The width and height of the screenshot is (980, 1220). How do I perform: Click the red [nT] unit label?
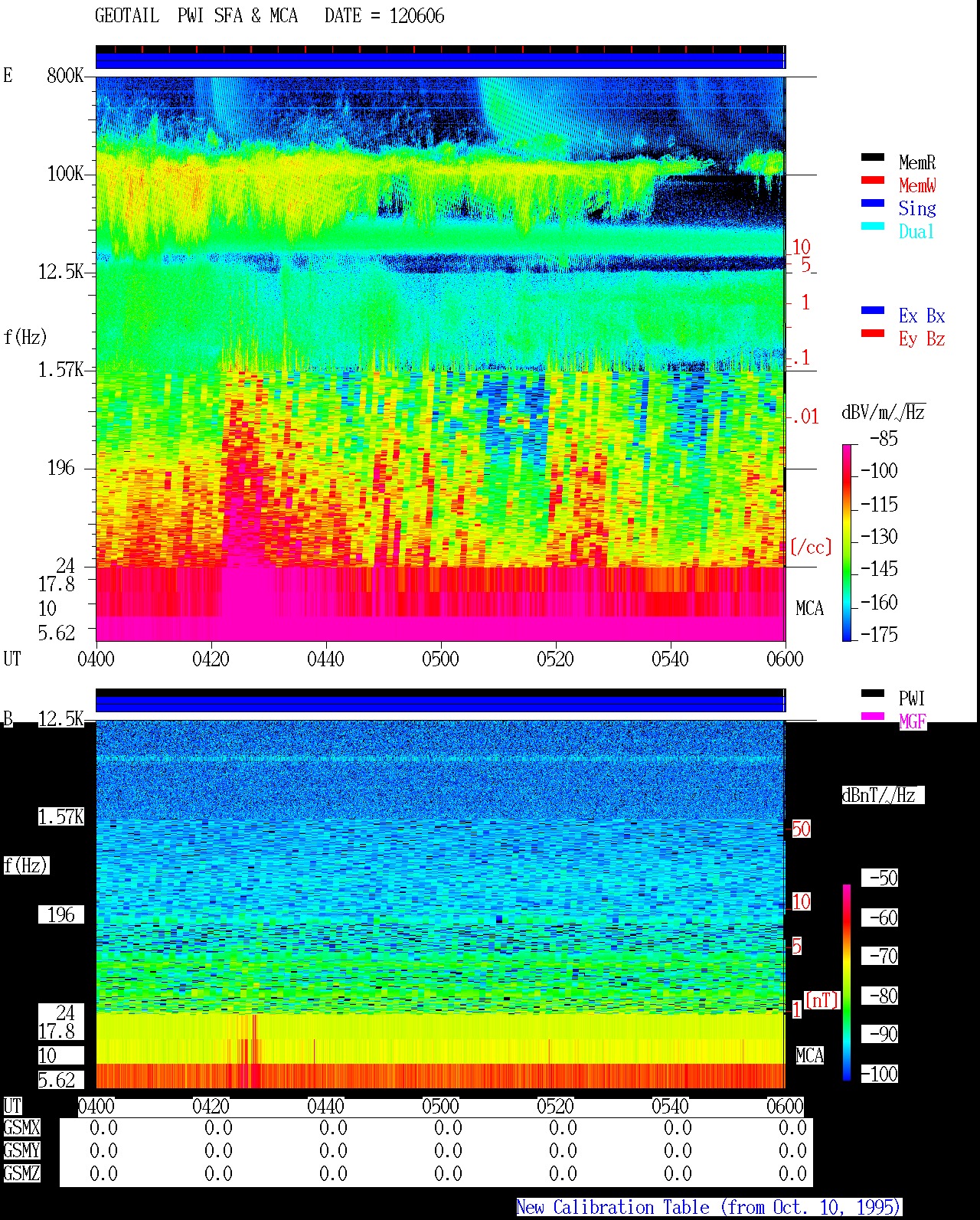(x=822, y=999)
